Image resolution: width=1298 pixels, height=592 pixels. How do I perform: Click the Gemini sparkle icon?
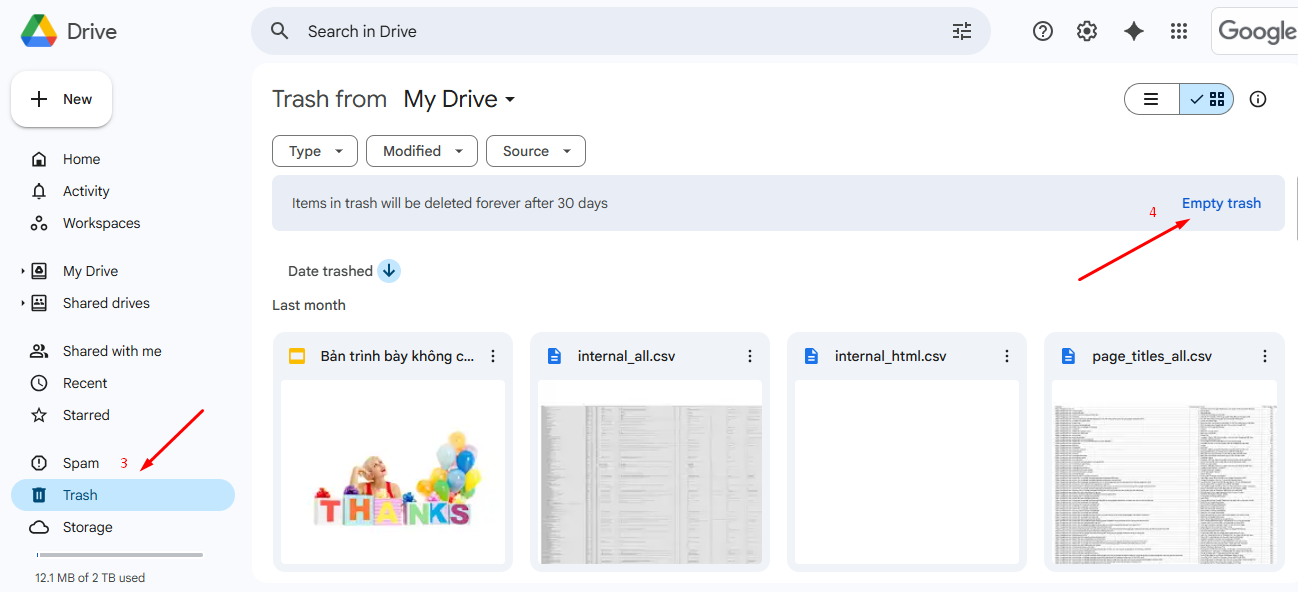[1133, 31]
